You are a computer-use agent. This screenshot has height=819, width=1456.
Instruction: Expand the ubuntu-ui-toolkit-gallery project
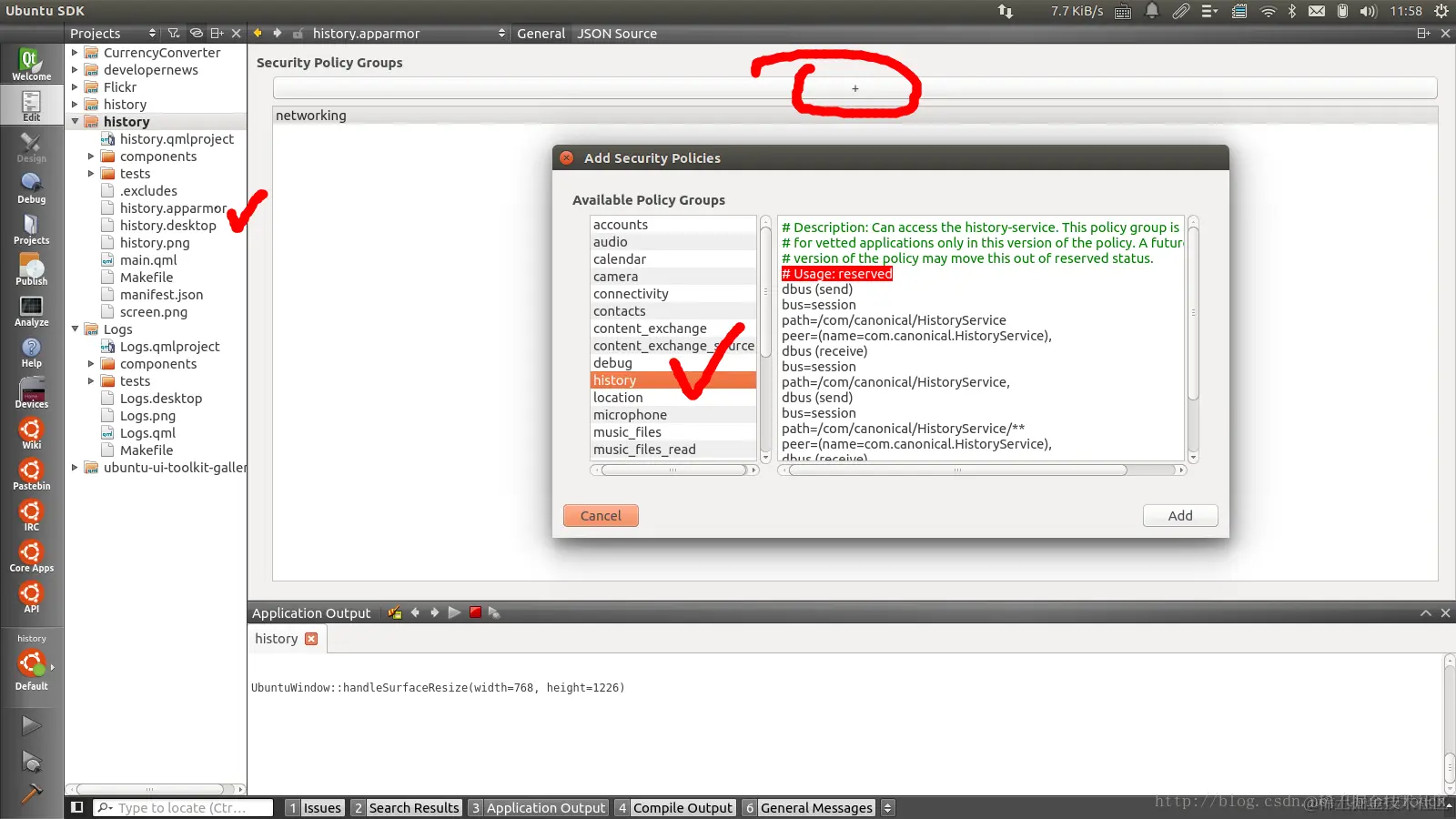(75, 468)
